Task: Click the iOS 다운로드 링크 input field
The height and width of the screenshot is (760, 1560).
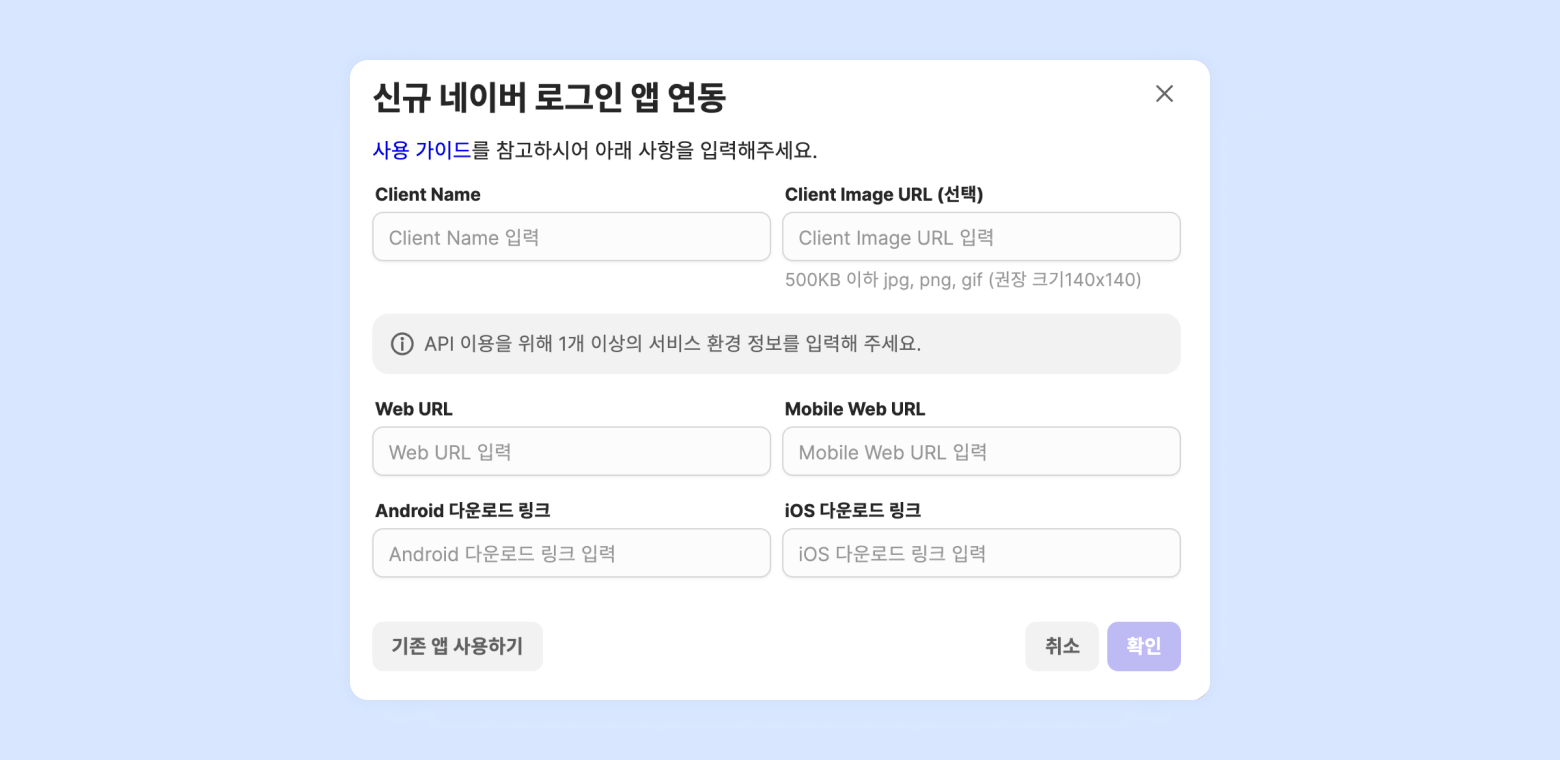Action: tap(981, 553)
